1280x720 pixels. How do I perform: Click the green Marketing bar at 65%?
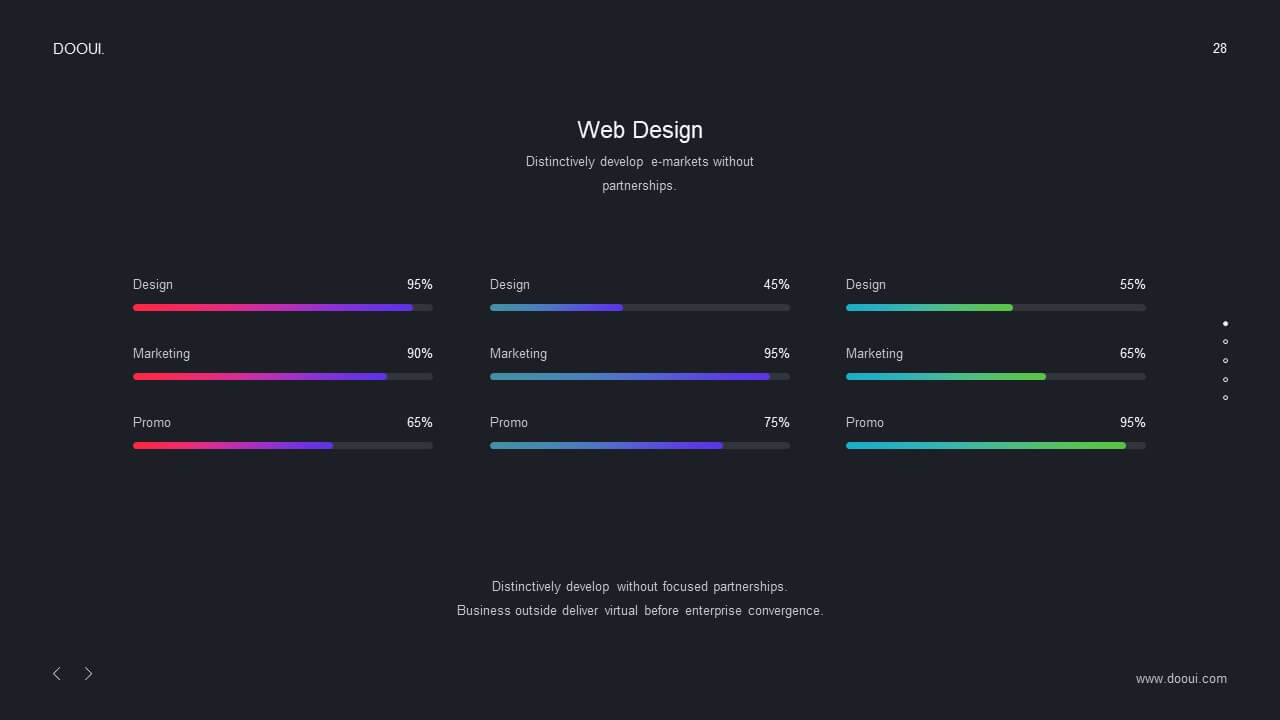pyautogui.click(x=946, y=377)
